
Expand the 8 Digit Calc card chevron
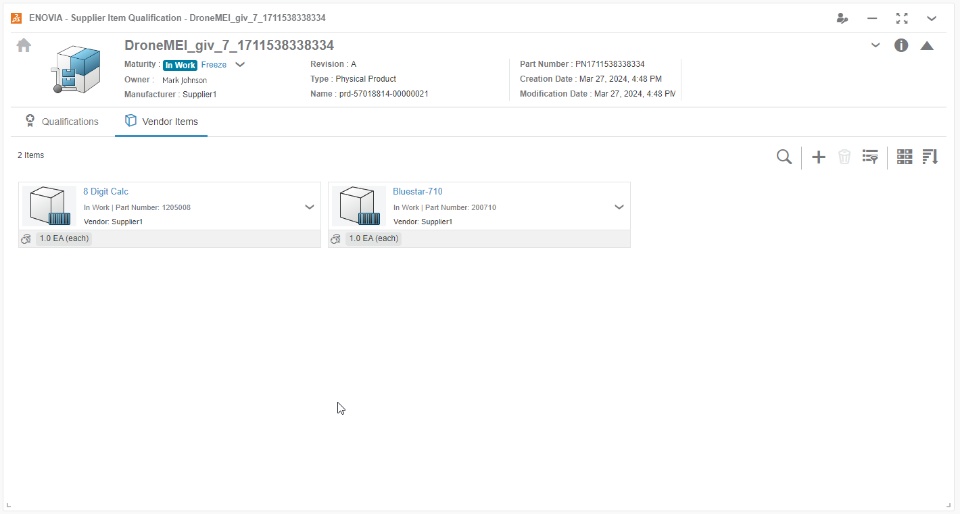[309, 207]
